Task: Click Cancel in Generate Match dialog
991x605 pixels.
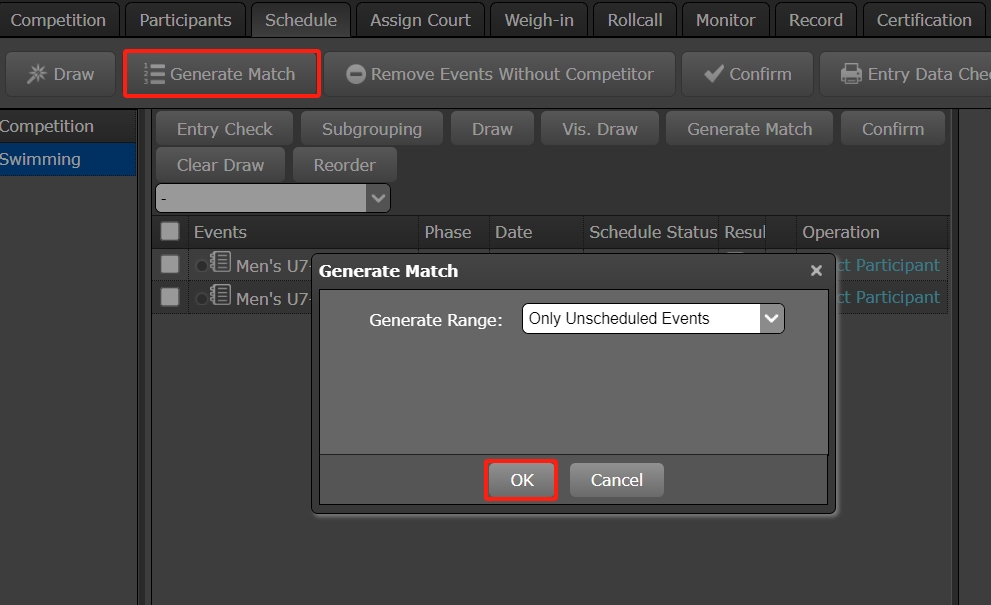Action: pyautogui.click(x=616, y=480)
